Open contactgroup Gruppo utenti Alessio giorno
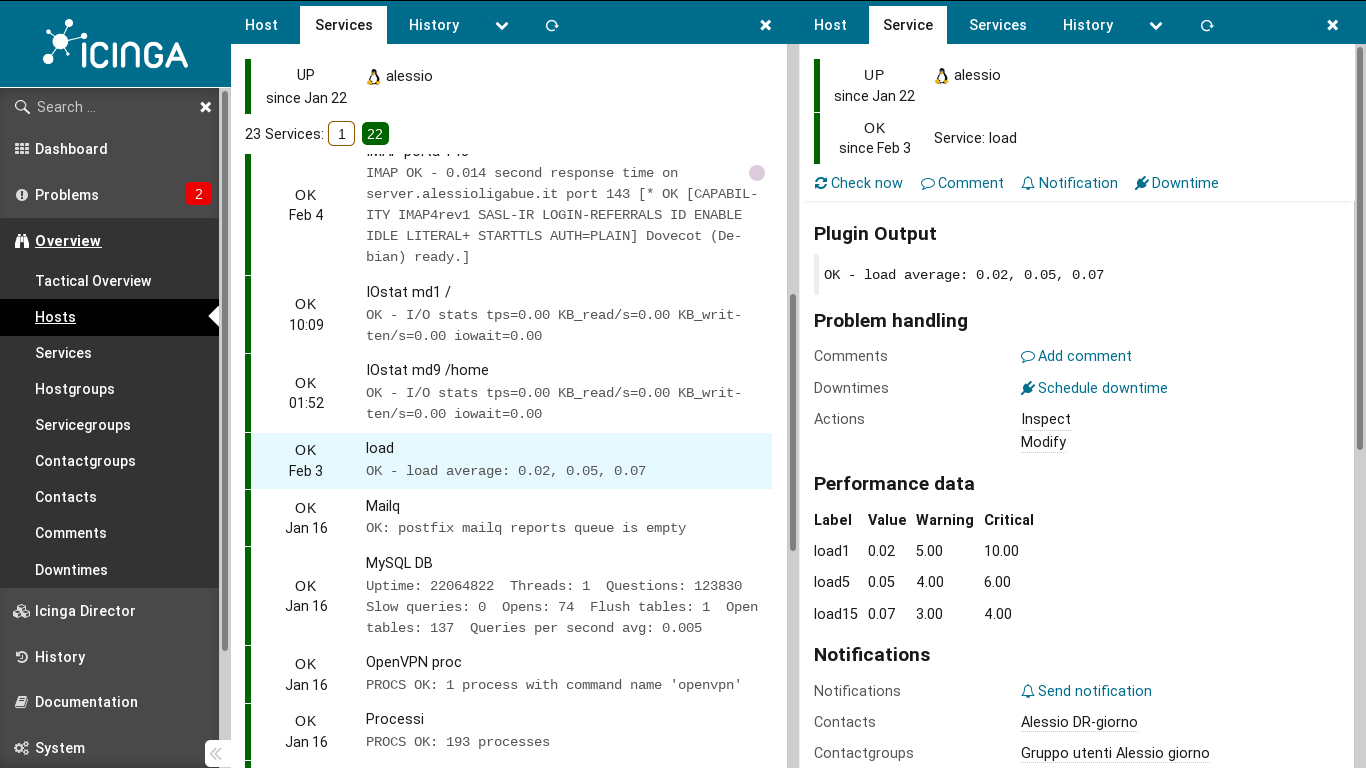 (x=1115, y=753)
